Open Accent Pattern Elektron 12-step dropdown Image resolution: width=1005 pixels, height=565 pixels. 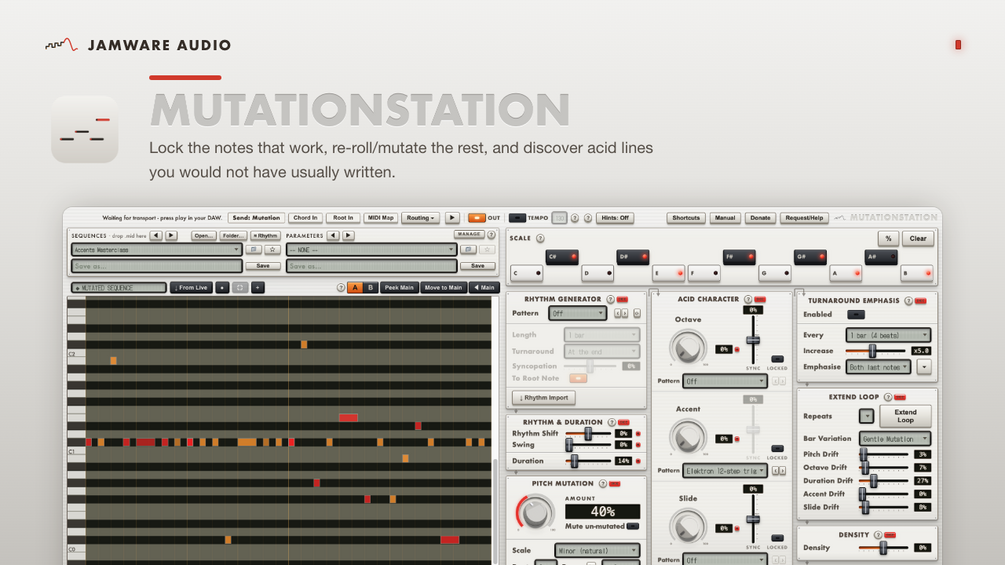coord(725,471)
